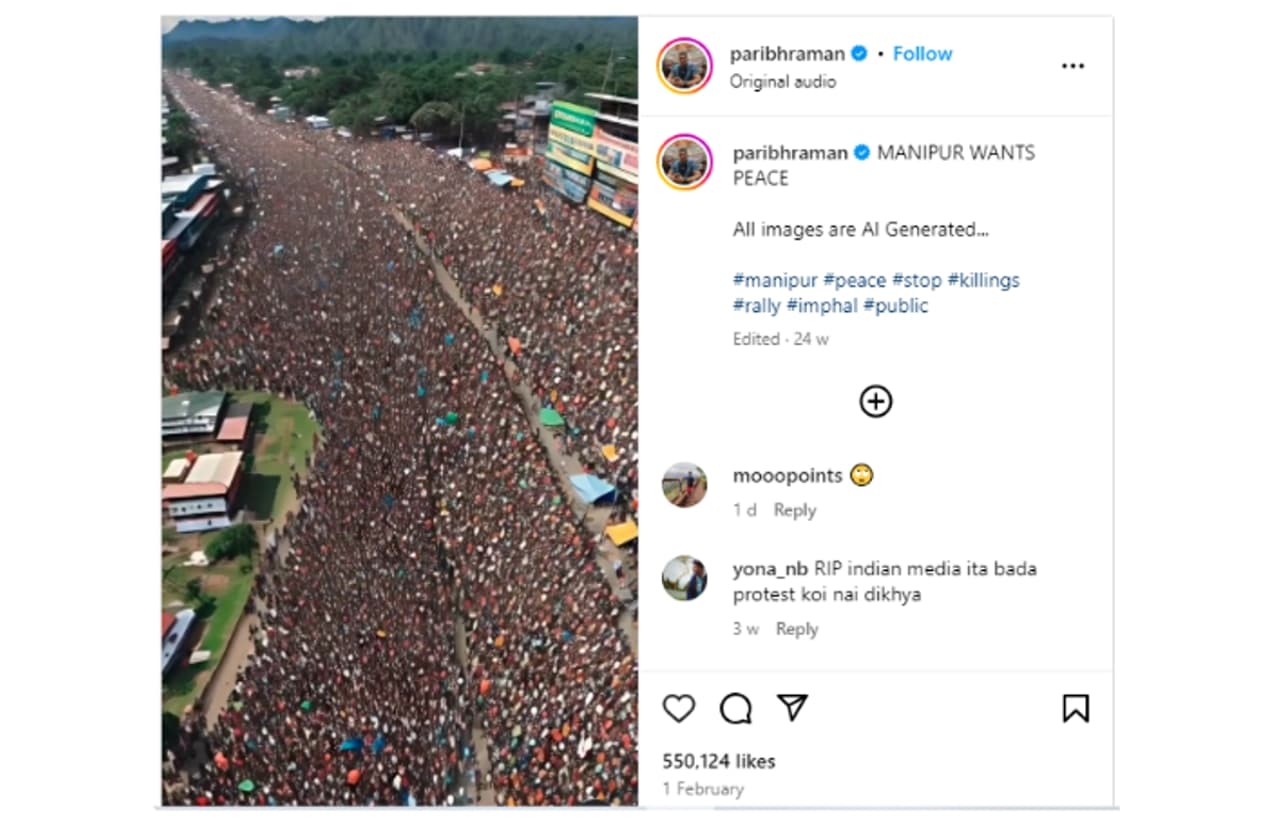Follow the paribhraman account
Image resolution: width=1280 pixels, height=828 pixels.
click(x=922, y=54)
